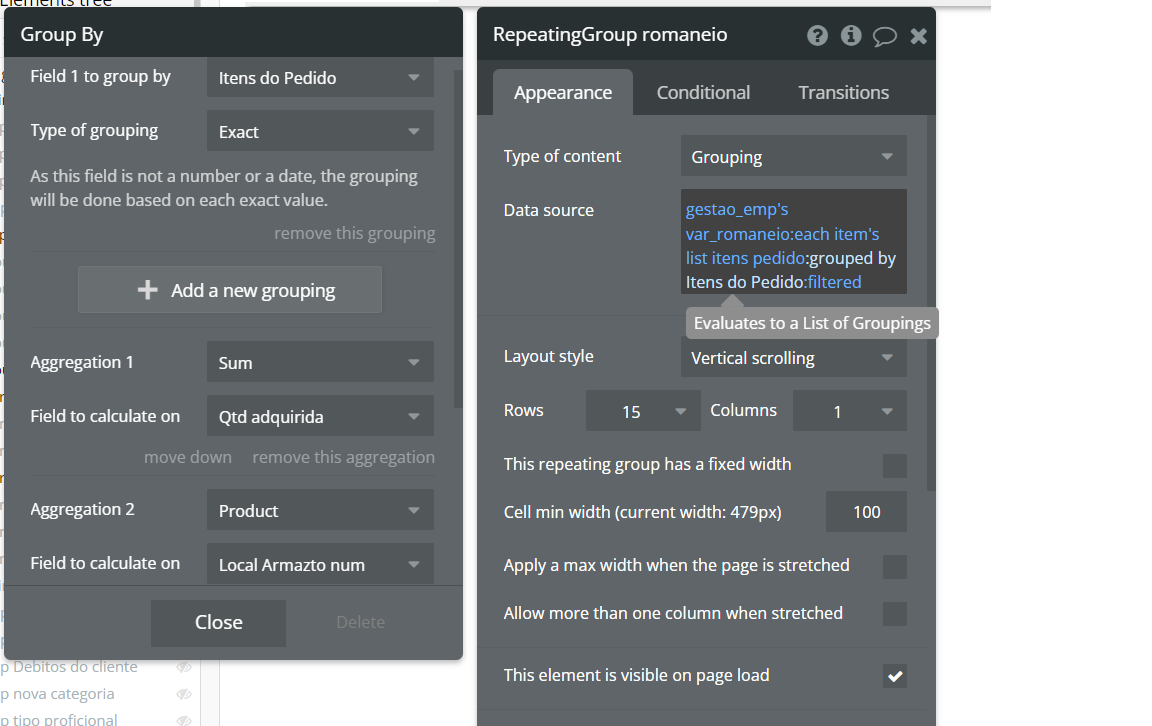Screen dimensions: 1152x726
Task: Click the info icon in RepeatingGroup header
Action: [851, 36]
